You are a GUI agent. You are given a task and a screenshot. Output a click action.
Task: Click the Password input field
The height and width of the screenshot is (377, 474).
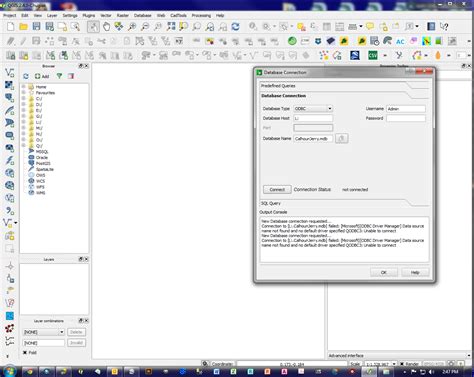tap(406, 118)
